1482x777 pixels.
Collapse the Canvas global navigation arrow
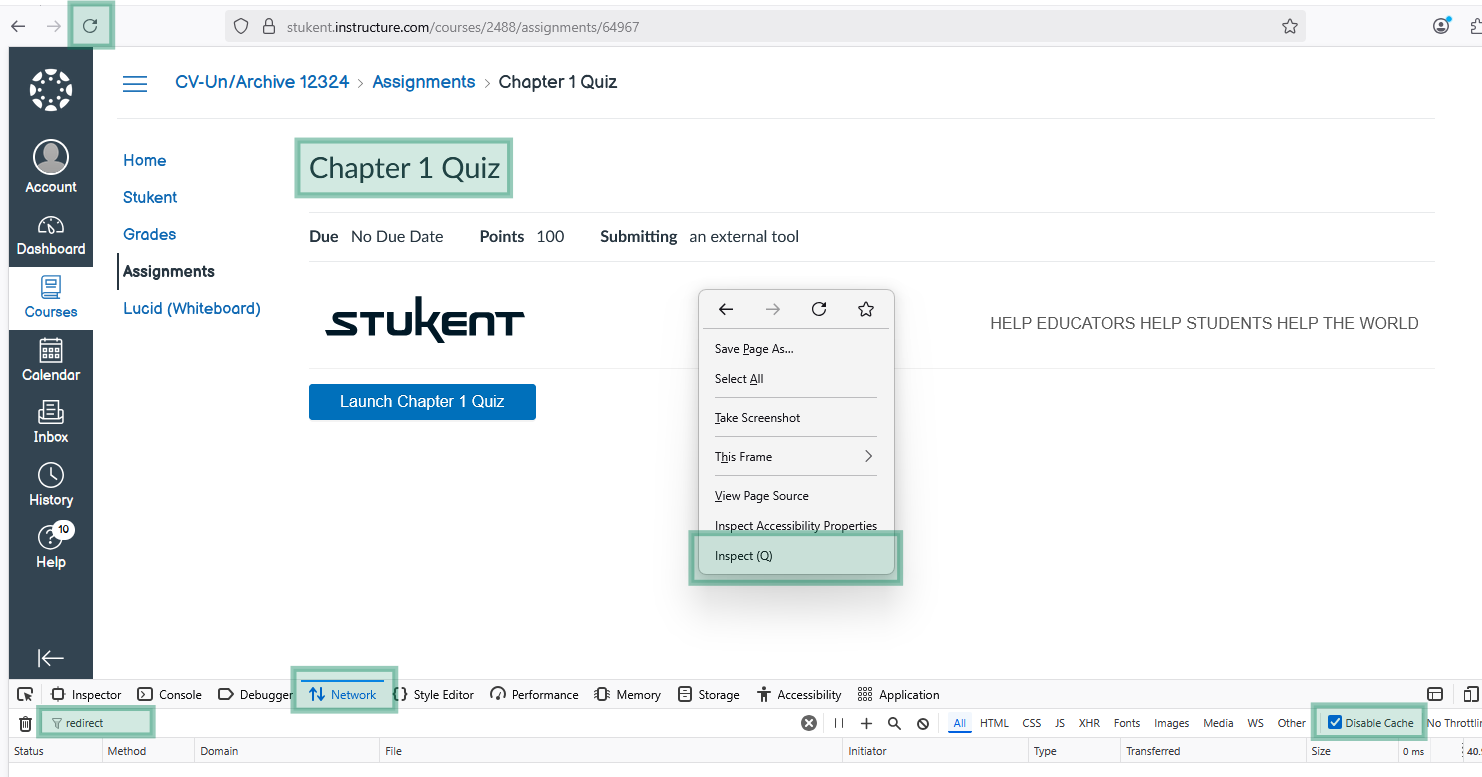(51, 657)
